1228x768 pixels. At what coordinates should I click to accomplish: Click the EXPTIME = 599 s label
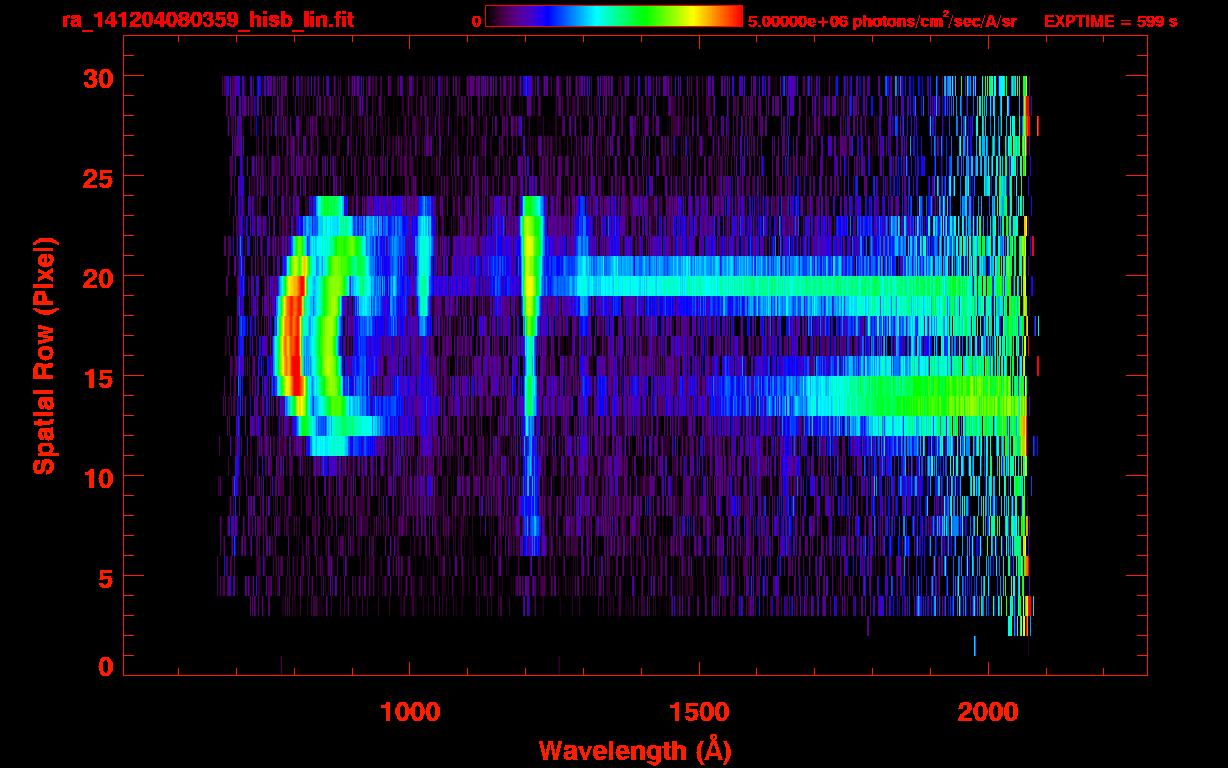(1110, 21)
